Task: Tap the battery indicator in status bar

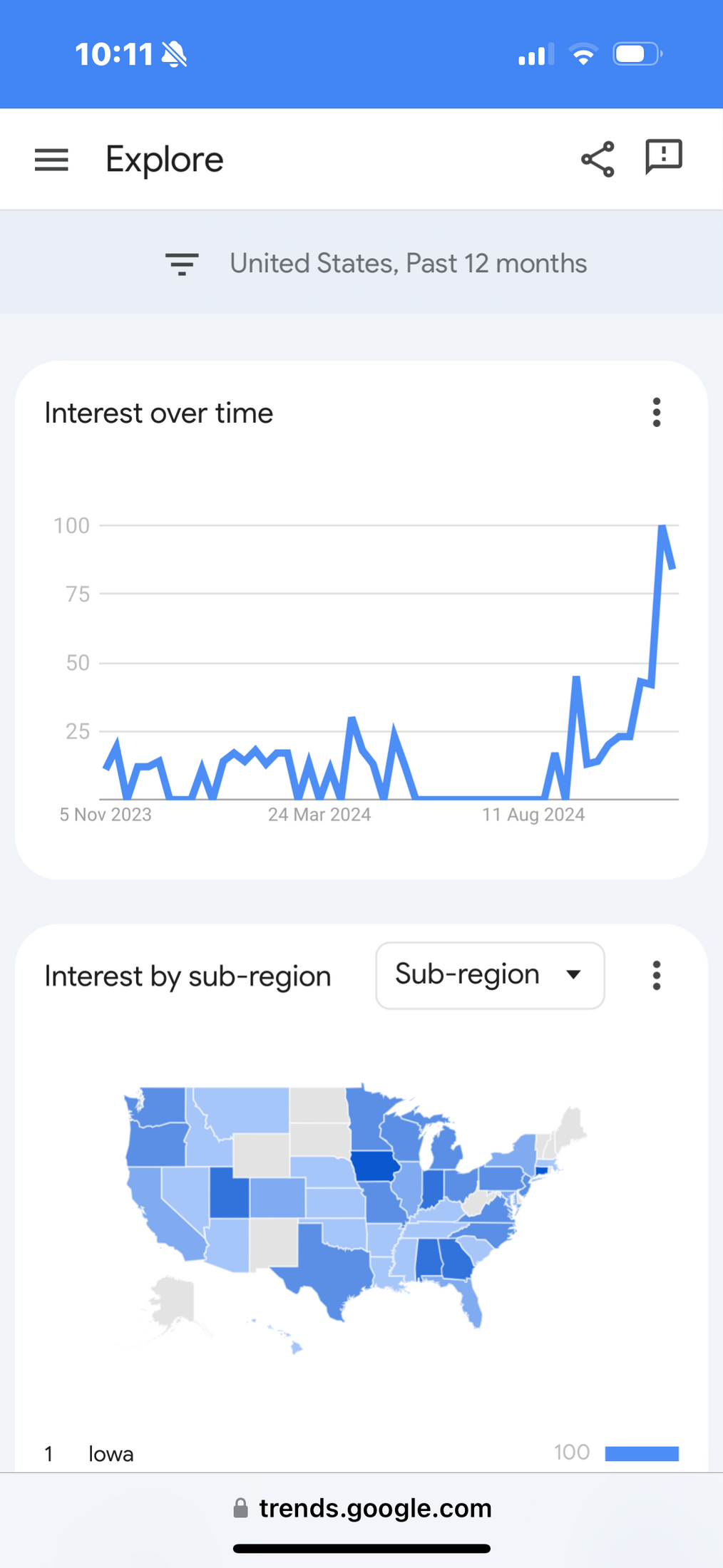Action: (x=637, y=54)
